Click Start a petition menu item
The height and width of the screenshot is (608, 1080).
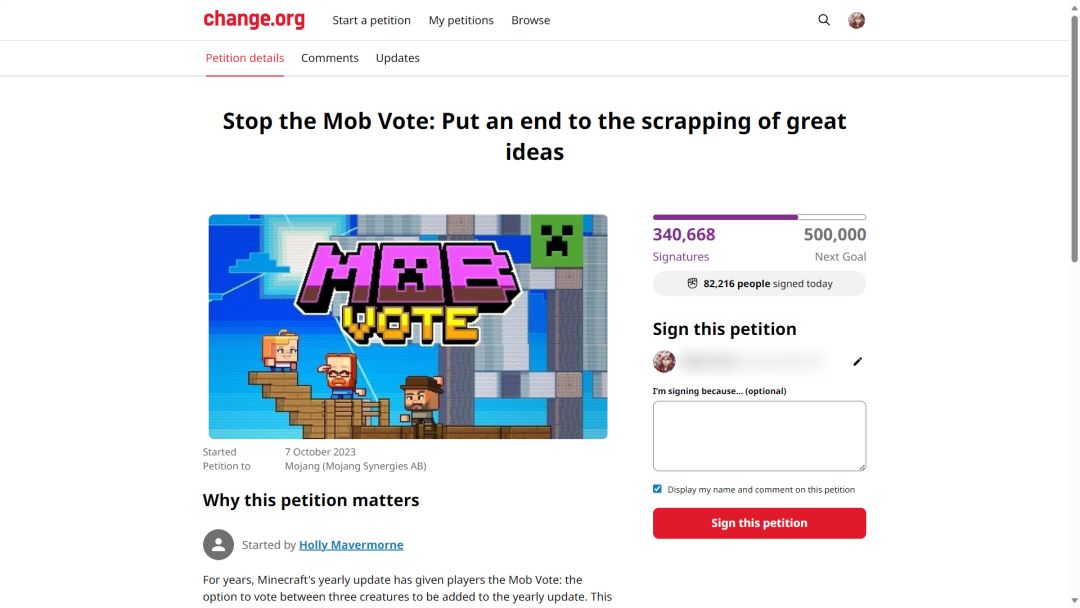(x=371, y=20)
